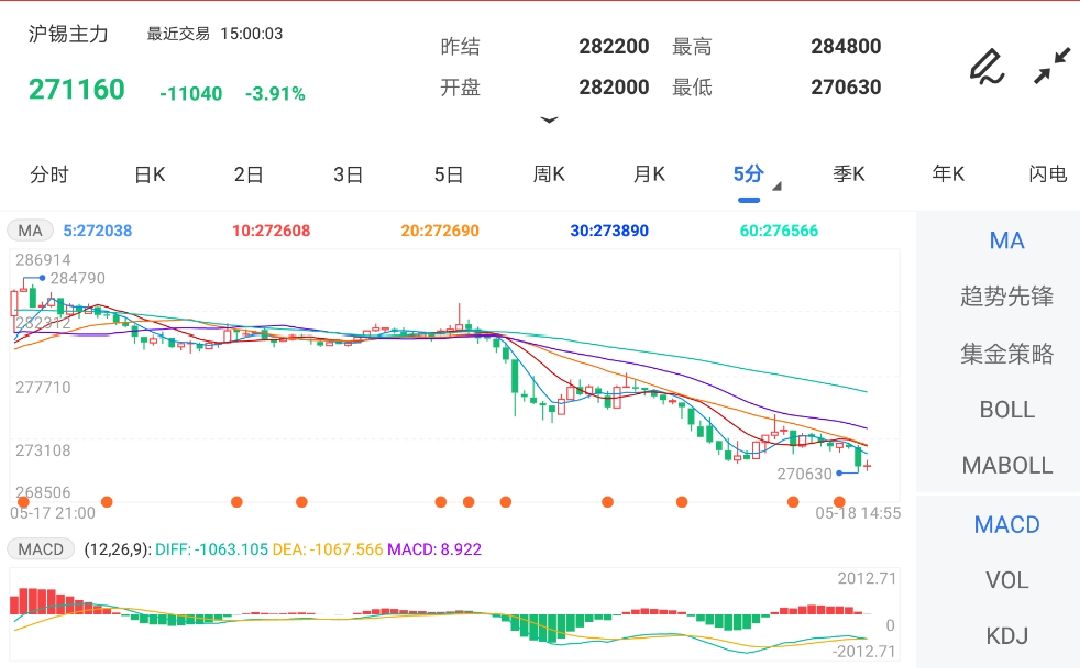Click the last orange marker near 05-18 14:55
Viewport: 1080px width, 668px height.
pos(840,502)
